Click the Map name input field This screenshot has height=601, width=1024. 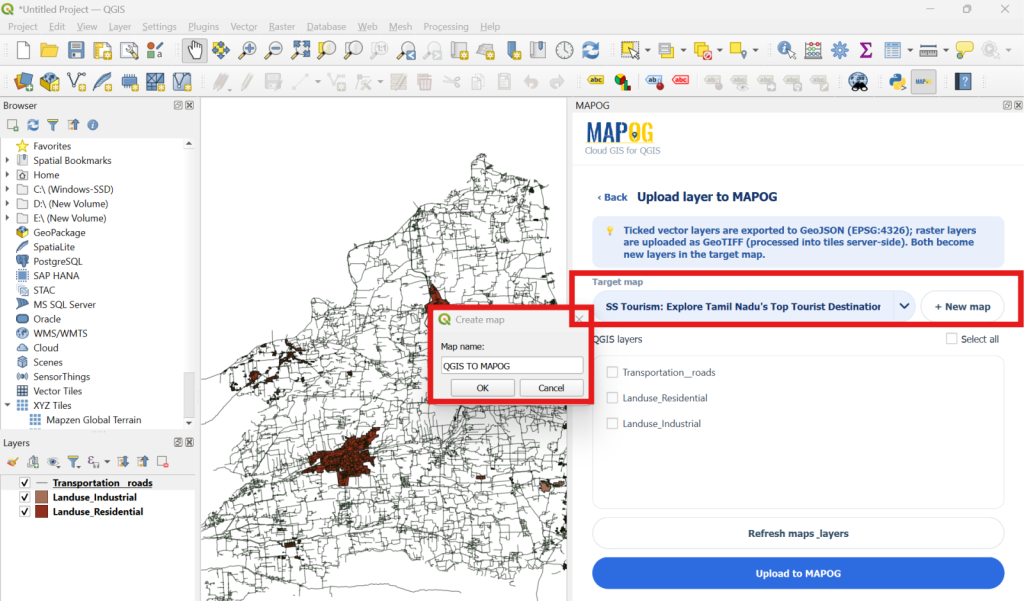click(x=511, y=366)
